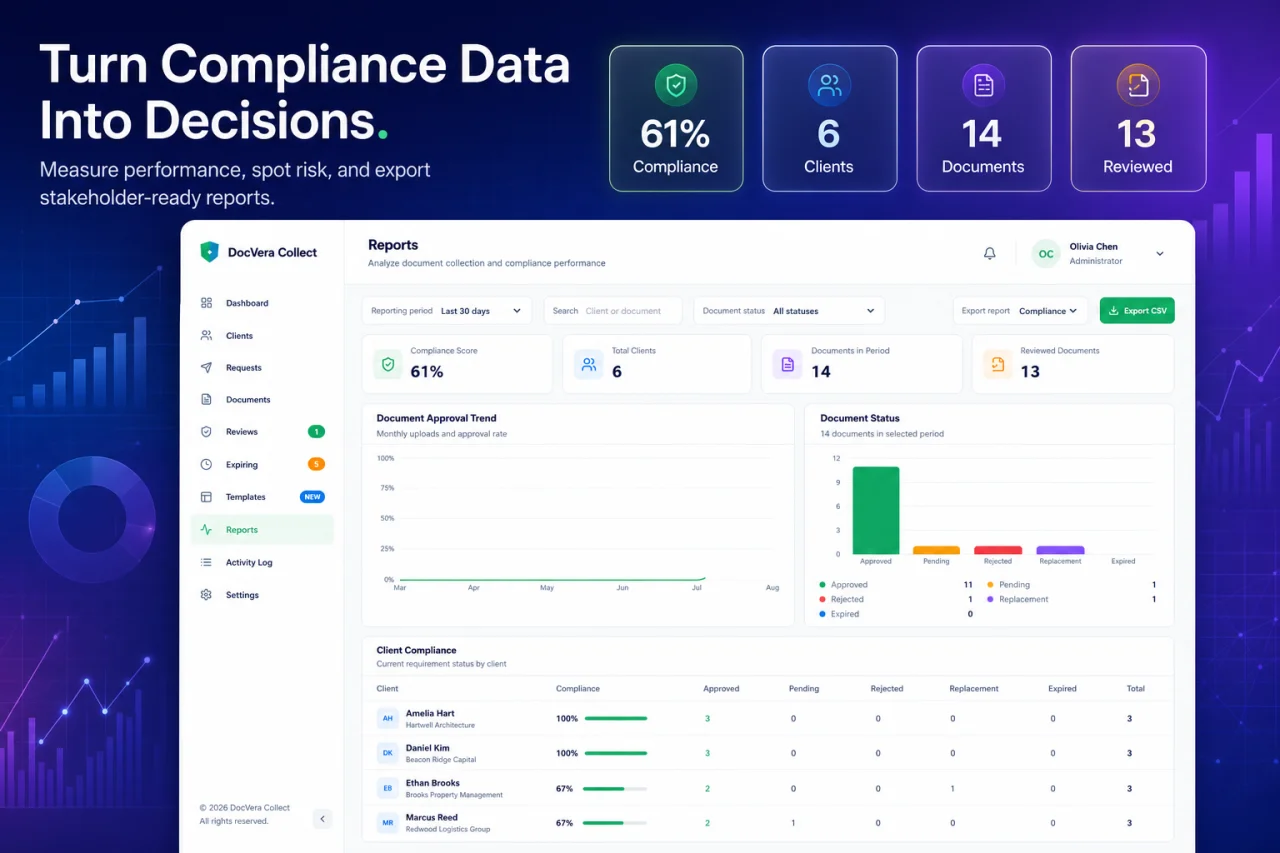Click the Redwood Logistics Group company text

click(448, 830)
